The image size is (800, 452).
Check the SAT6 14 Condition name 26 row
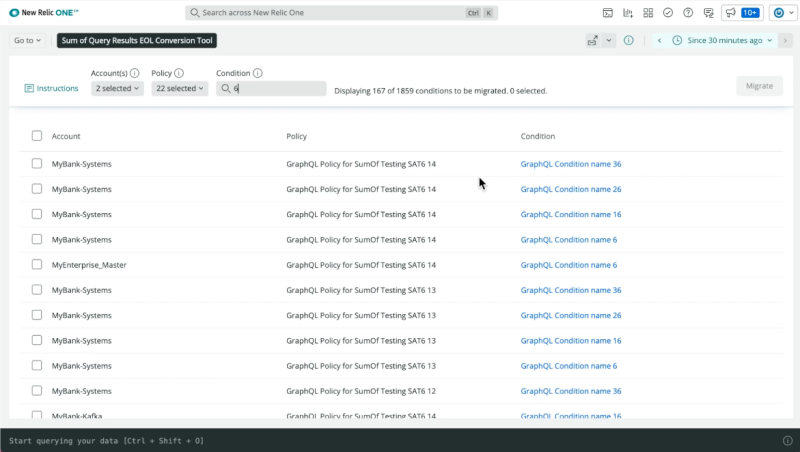pyautogui.click(x=37, y=189)
